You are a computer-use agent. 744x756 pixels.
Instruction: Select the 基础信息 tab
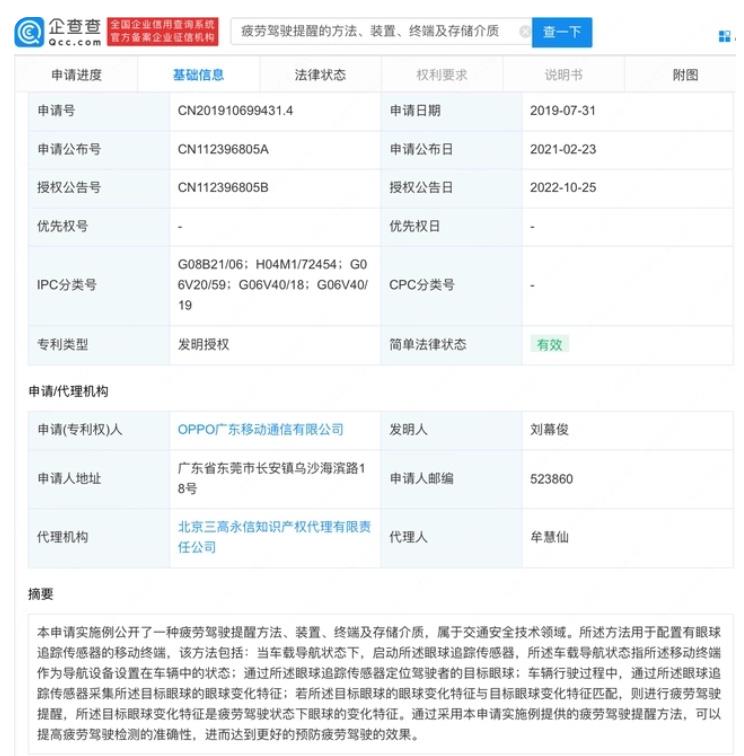pos(198,75)
